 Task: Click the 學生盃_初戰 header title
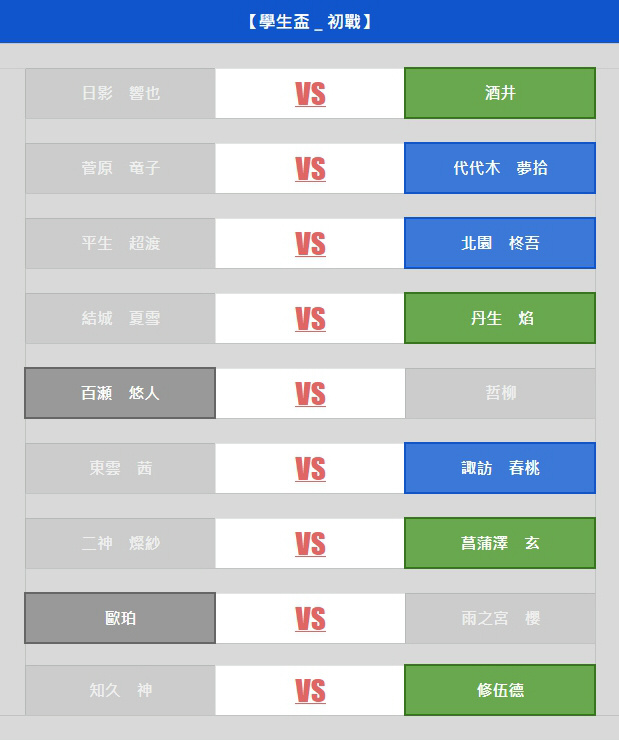310,22
